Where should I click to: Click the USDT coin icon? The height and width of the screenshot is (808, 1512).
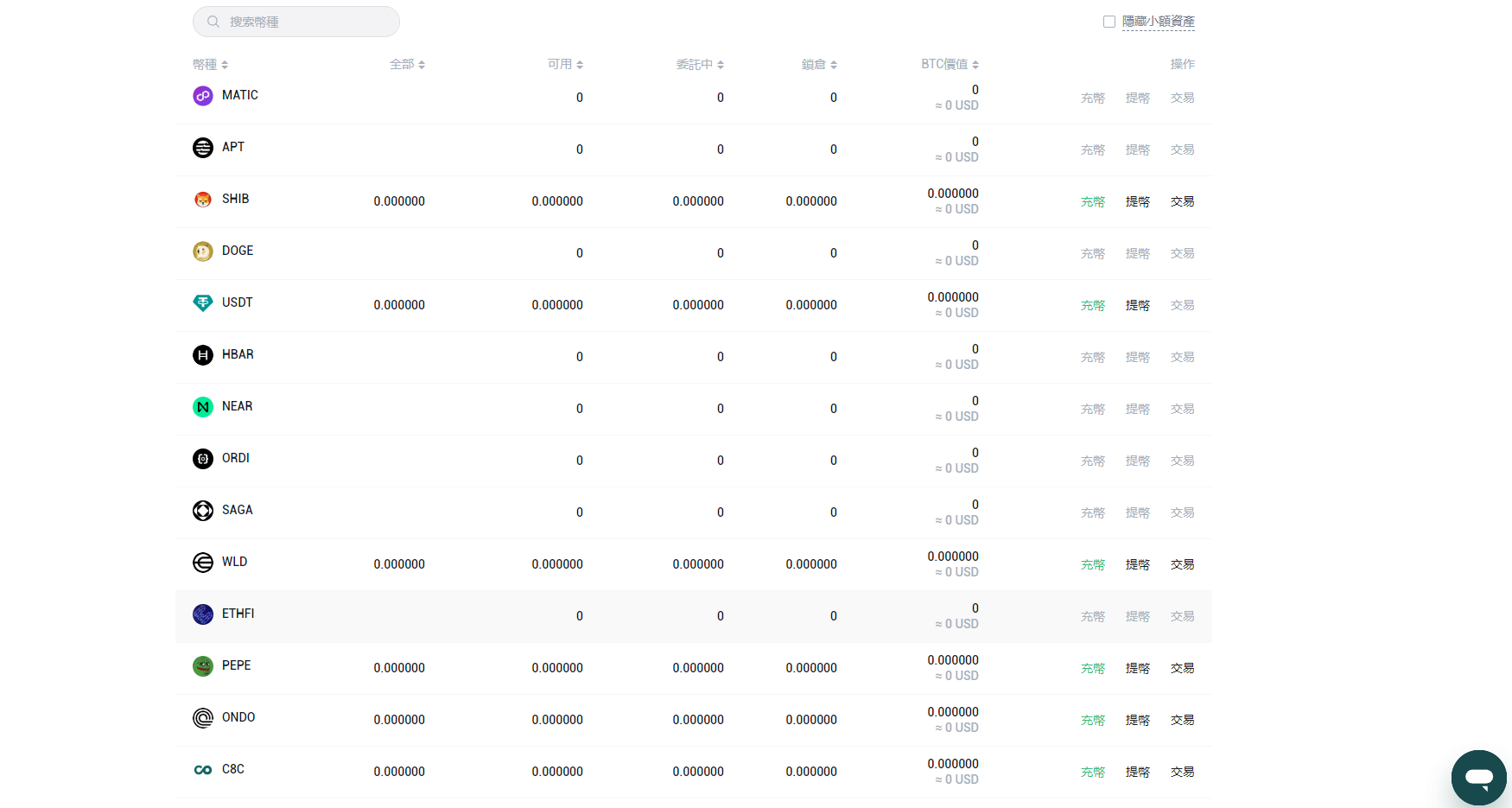point(202,303)
